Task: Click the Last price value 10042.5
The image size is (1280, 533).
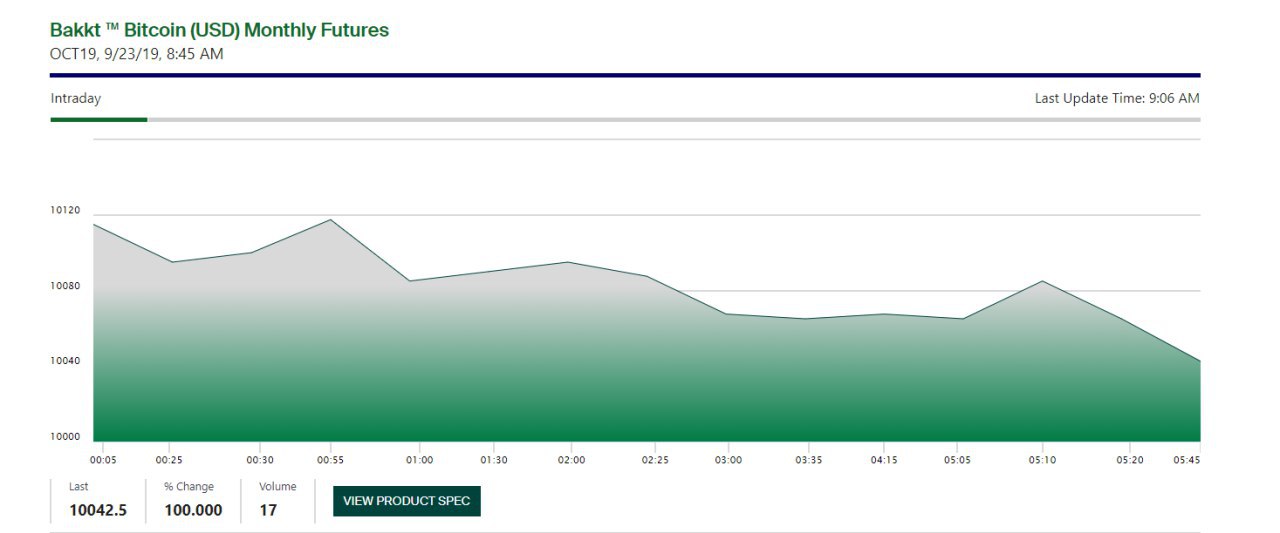Action: tap(98, 511)
